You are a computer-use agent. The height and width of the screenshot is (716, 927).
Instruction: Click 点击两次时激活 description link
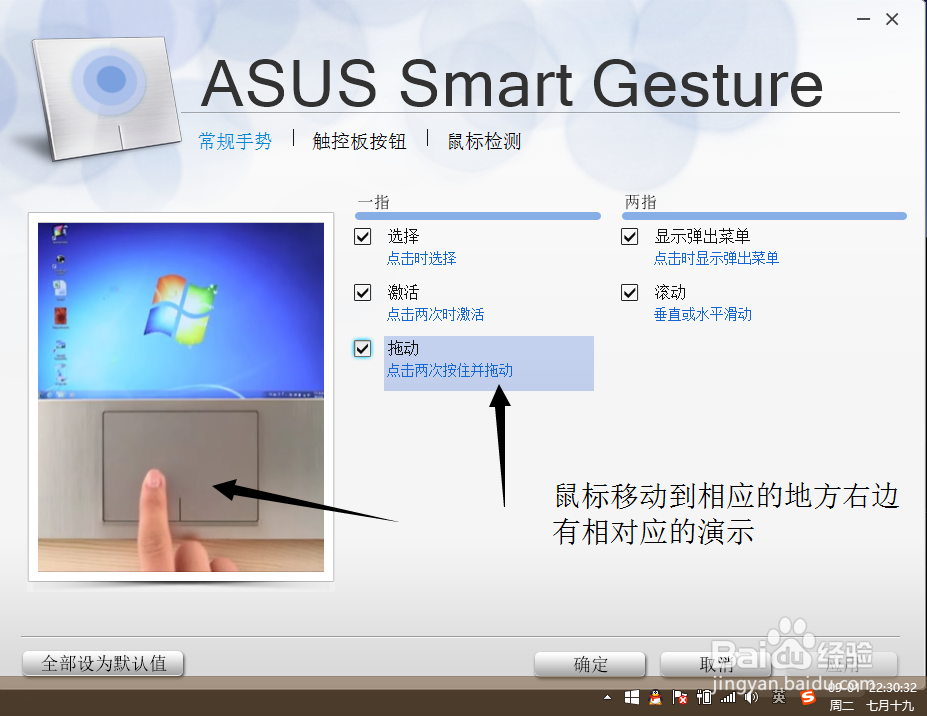(x=435, y=315)
